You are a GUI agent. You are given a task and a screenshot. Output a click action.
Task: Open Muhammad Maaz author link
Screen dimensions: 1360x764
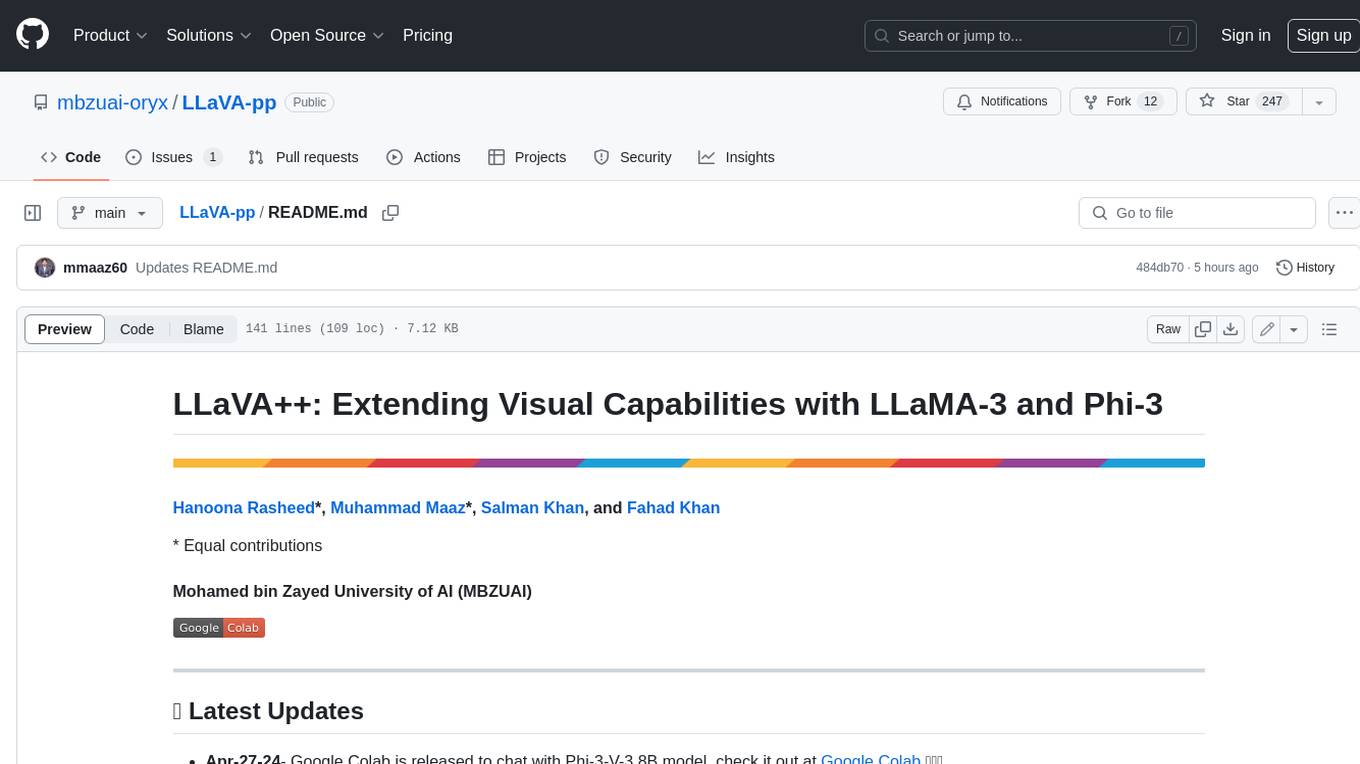click(398, 508)
